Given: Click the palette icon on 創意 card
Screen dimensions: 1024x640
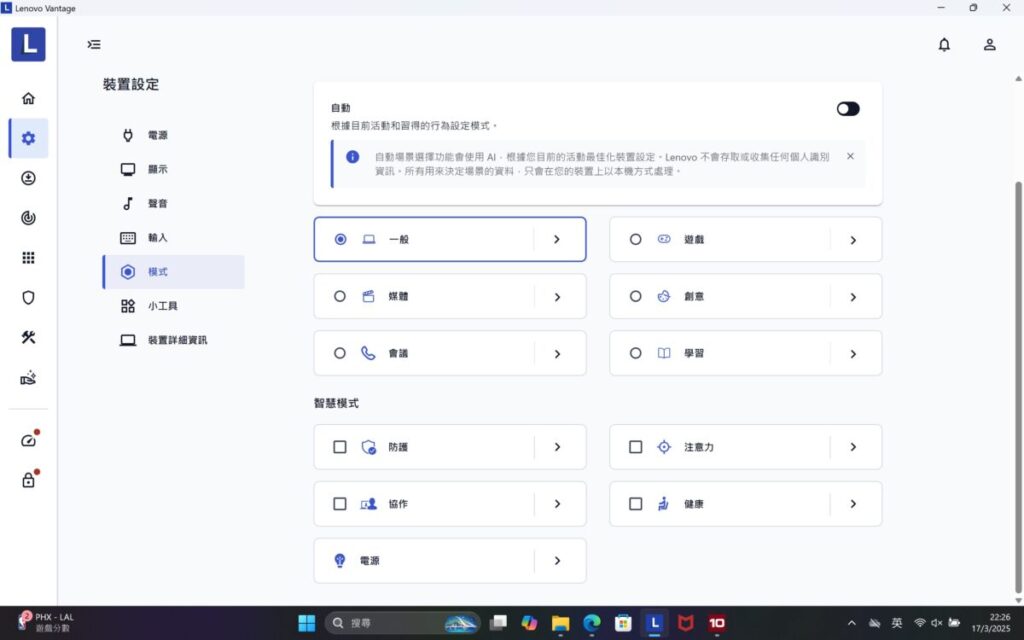Looking at the screenshot, I should click(x=664, y=296).
